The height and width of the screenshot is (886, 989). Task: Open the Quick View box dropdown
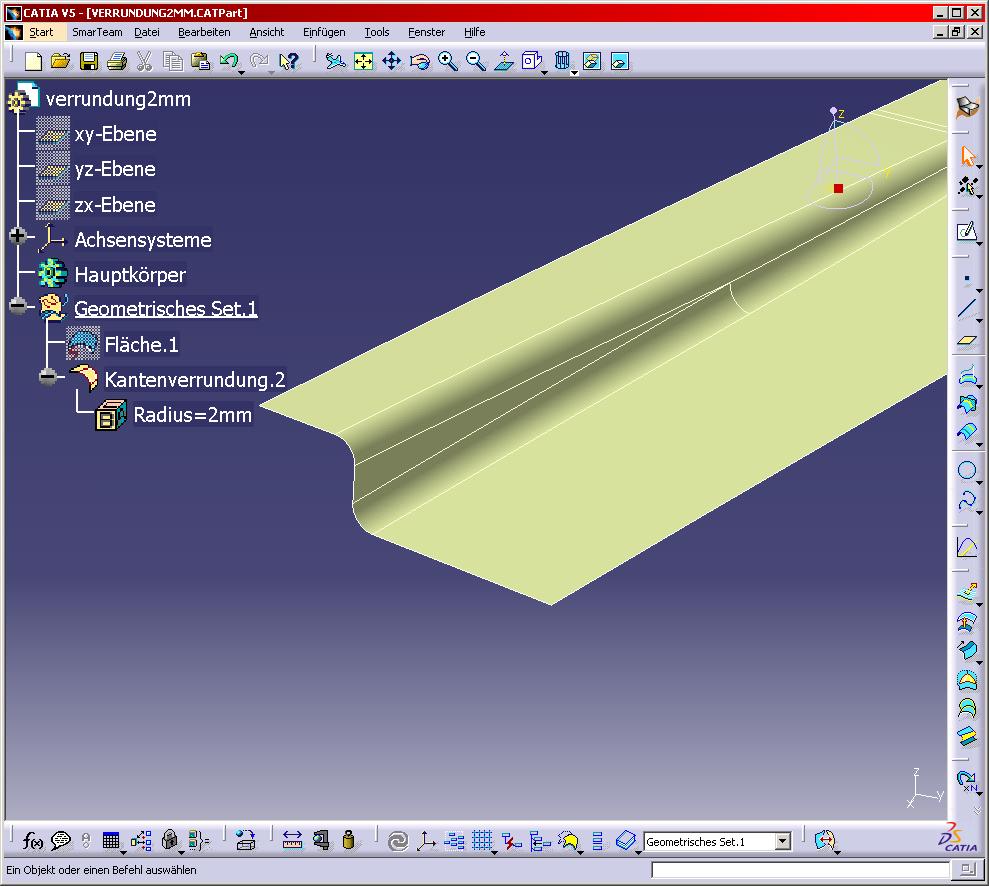click(x=544, y=73)
